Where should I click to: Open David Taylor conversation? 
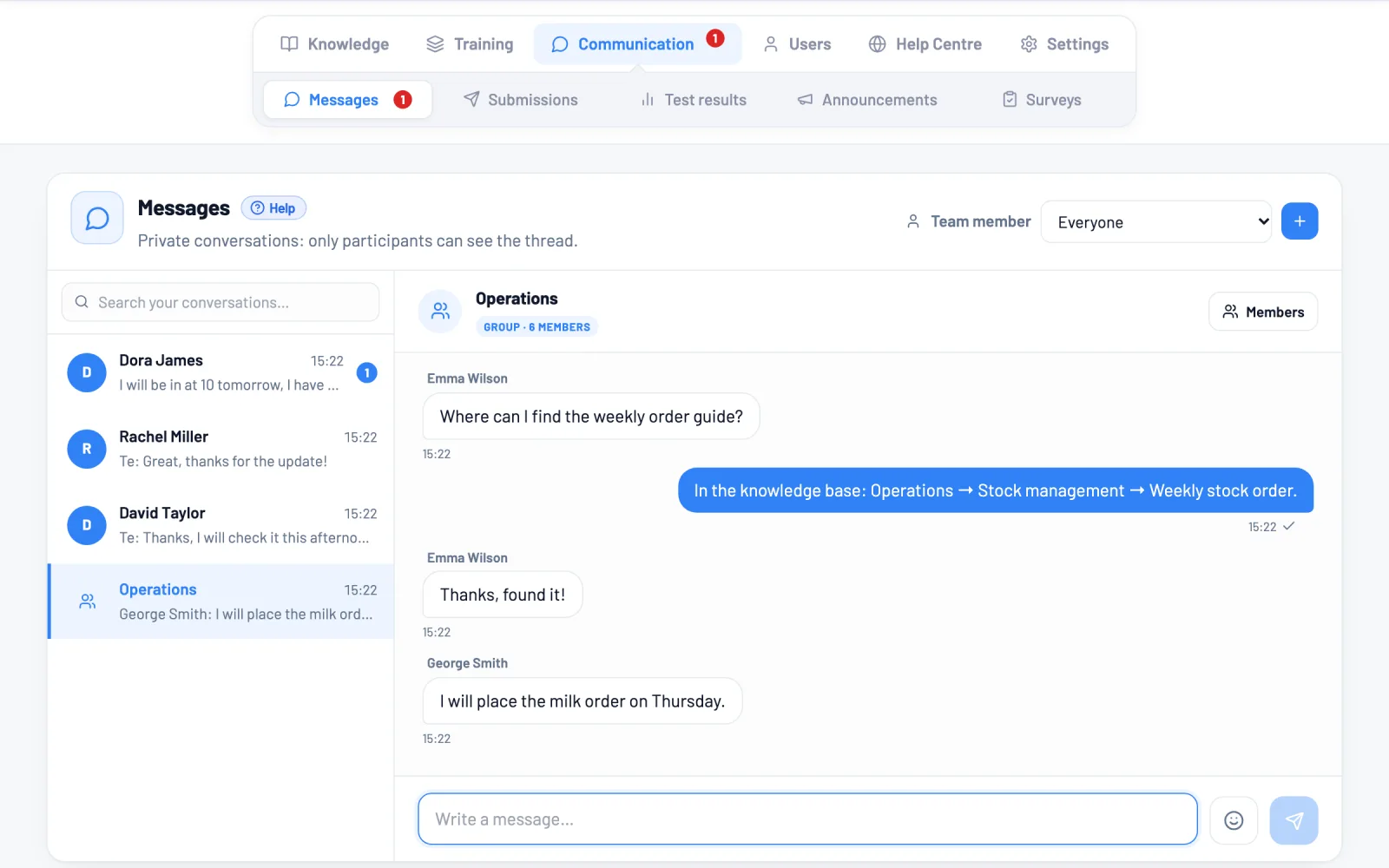pos(221,525)
